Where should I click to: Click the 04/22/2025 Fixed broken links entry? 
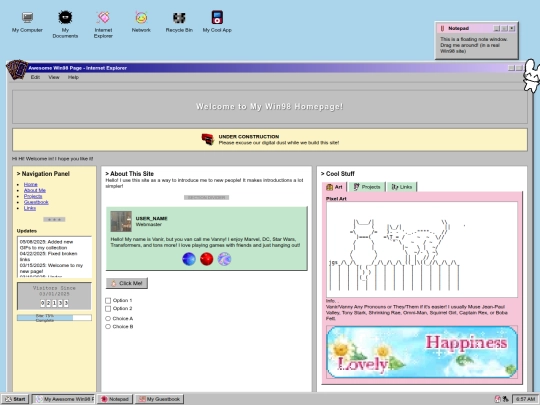[x=48, y=257]
